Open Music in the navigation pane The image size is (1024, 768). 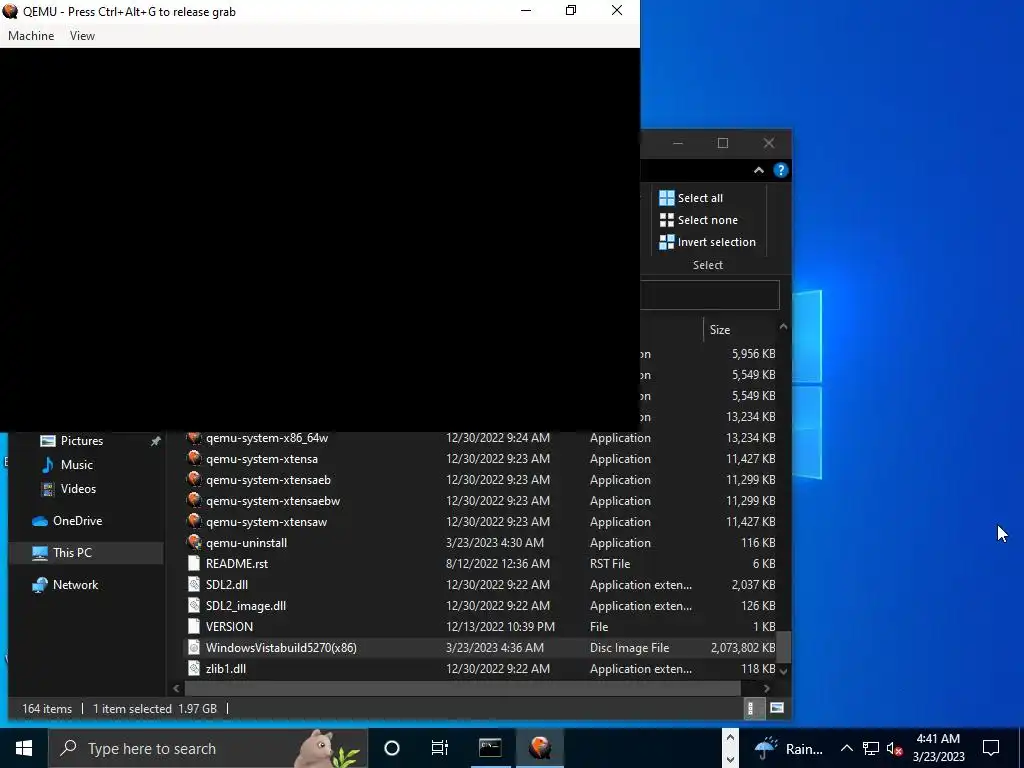point(76,465)
